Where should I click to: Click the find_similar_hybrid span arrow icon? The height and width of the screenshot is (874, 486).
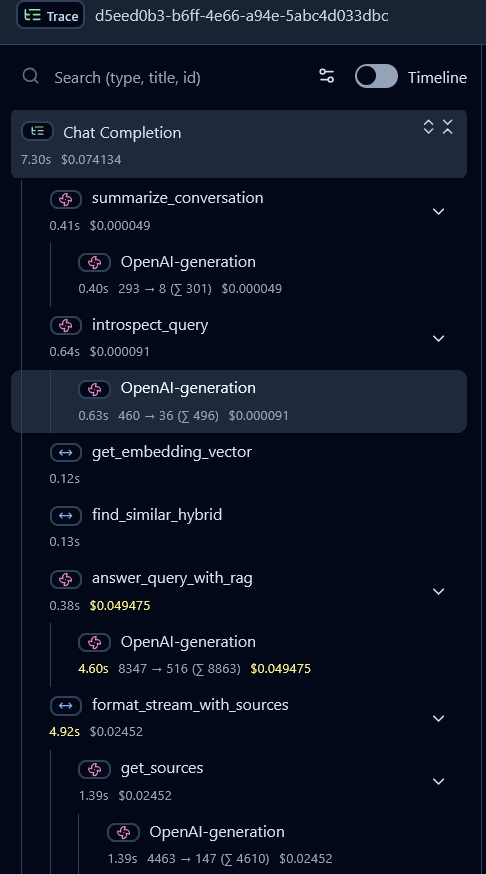pyautogui.click(x=66, y=516)
